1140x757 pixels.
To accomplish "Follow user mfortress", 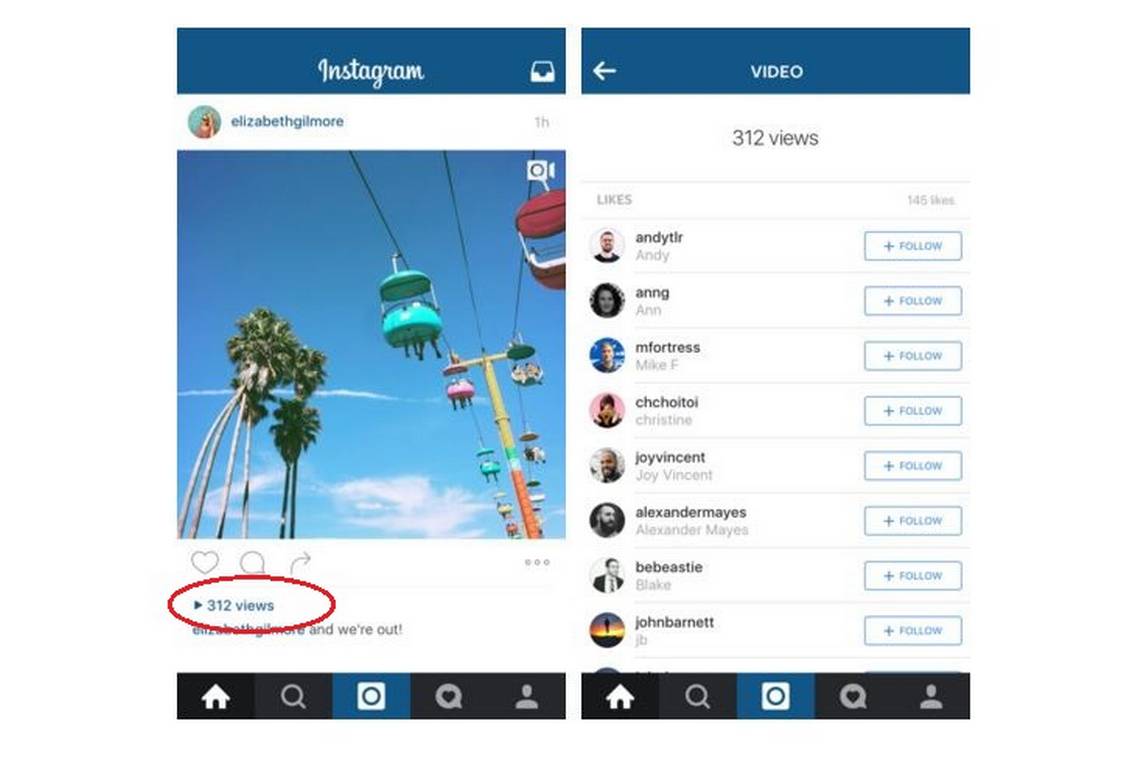I will pyautogui.click(x=912, y=356).
